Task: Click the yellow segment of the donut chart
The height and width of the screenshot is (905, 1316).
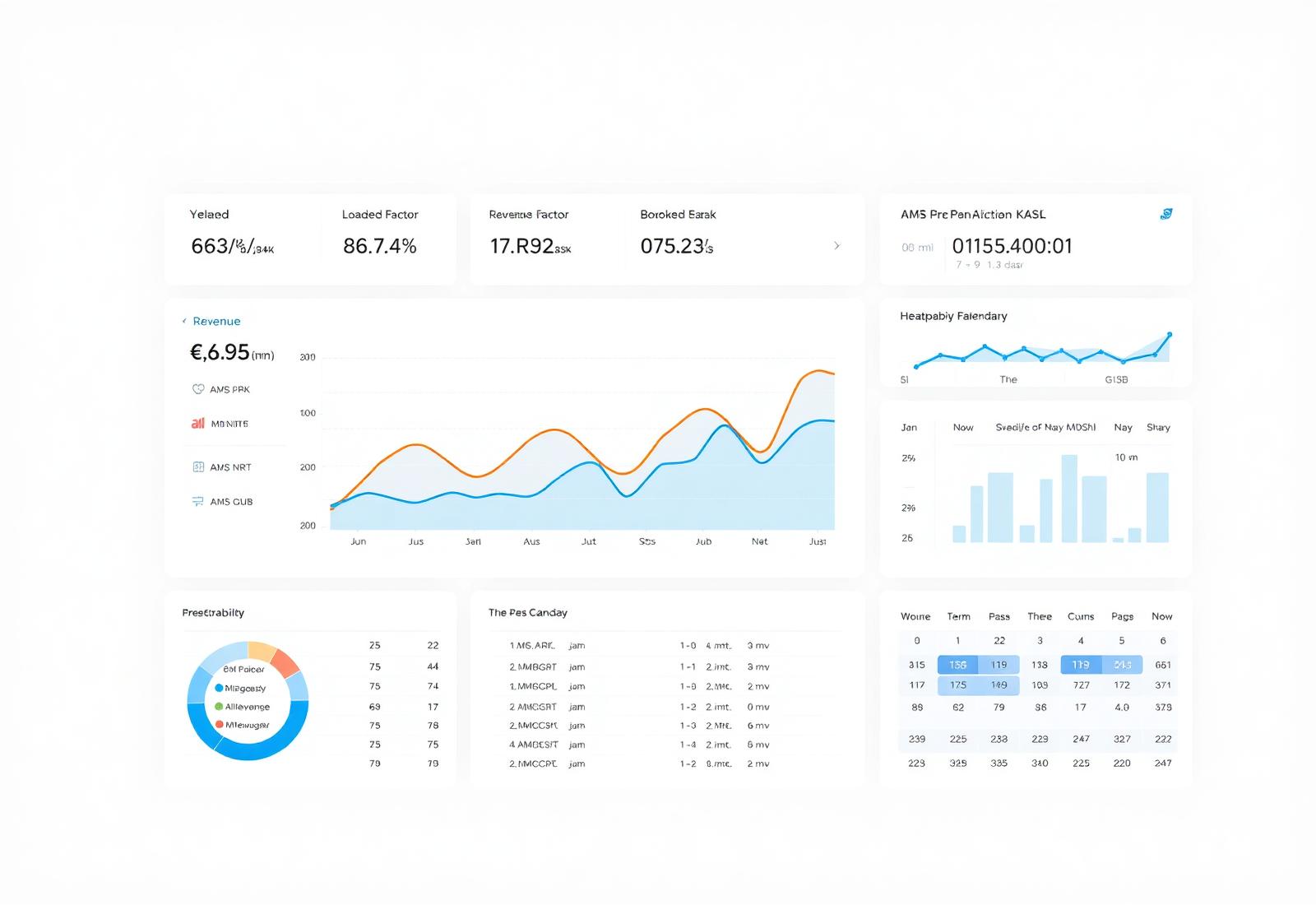Action: [x=261, y=651]
